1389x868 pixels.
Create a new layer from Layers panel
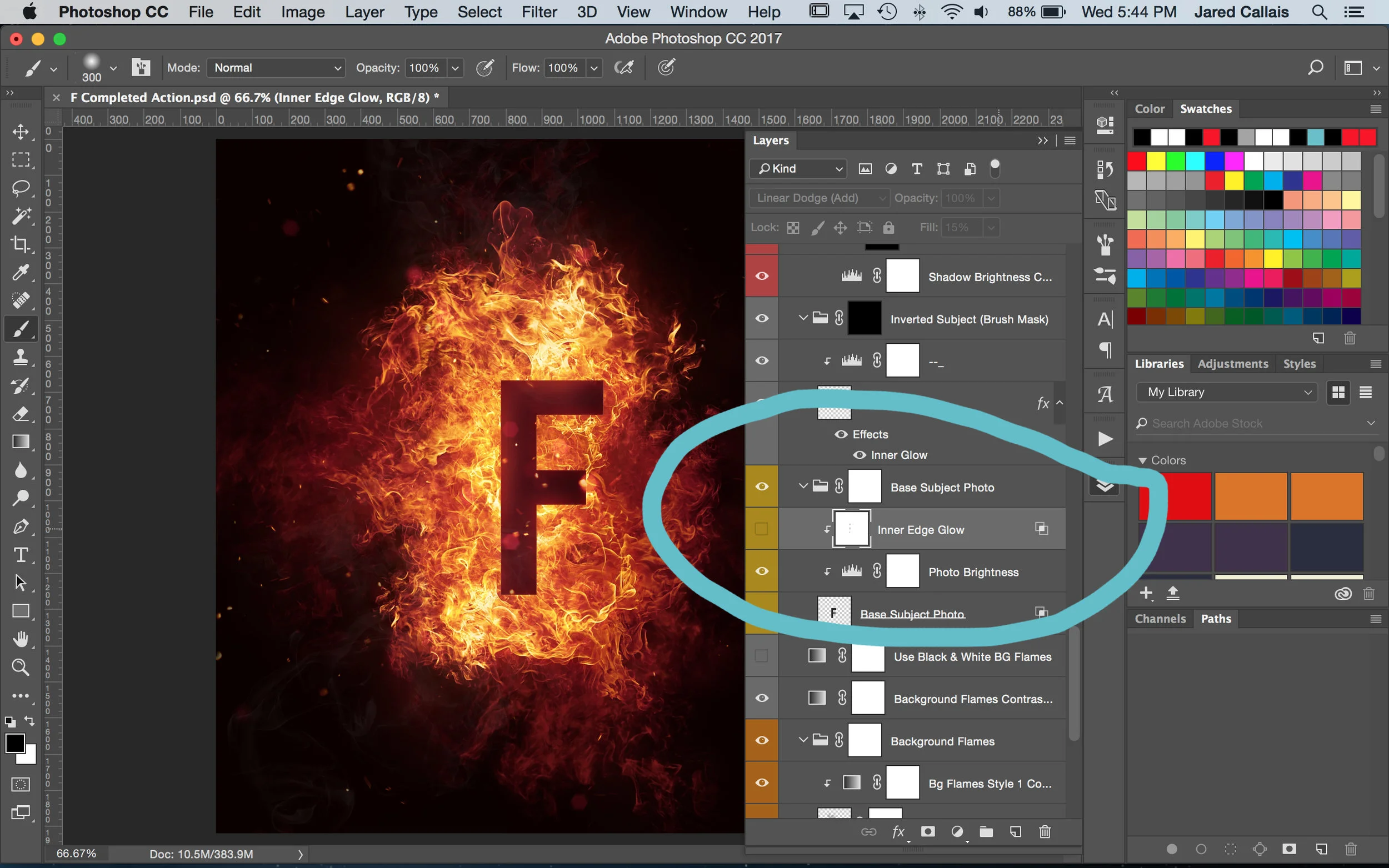point(1015,832)
